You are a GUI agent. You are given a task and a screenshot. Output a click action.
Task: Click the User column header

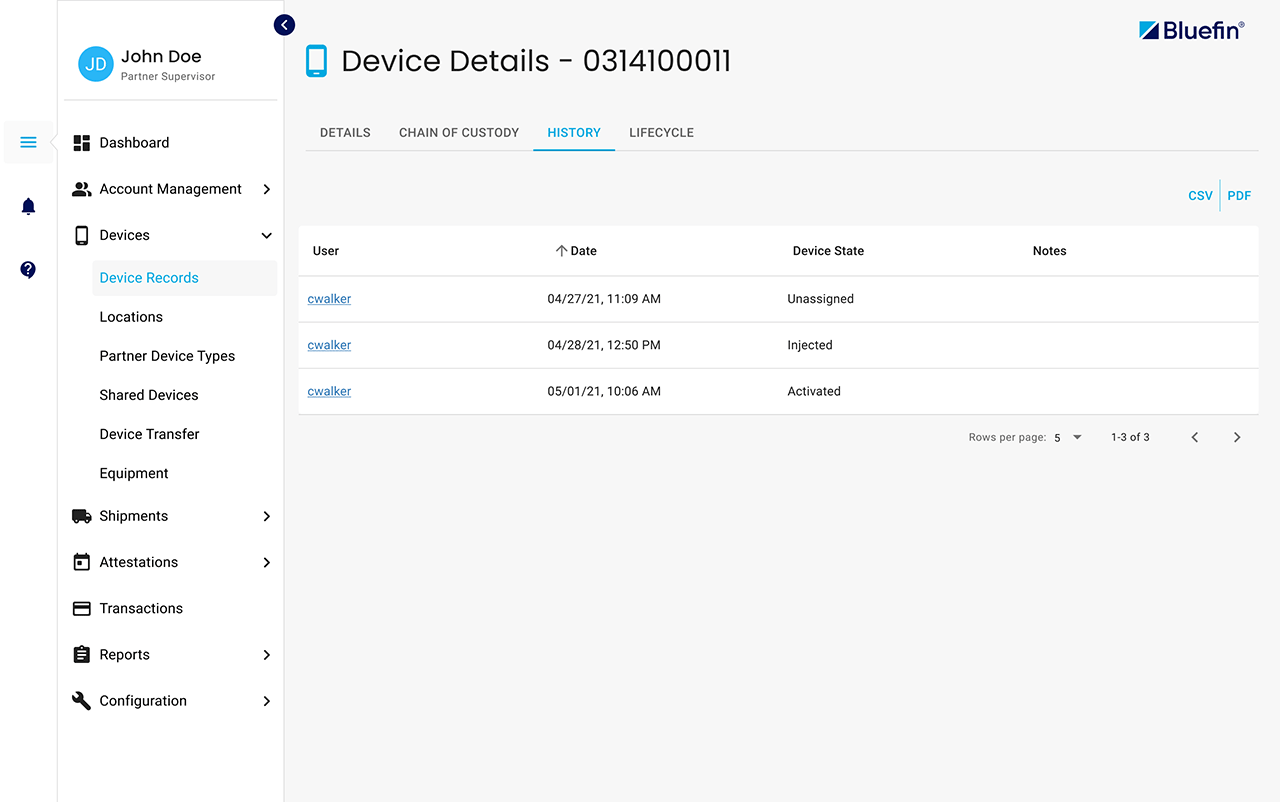click(326, 251)
